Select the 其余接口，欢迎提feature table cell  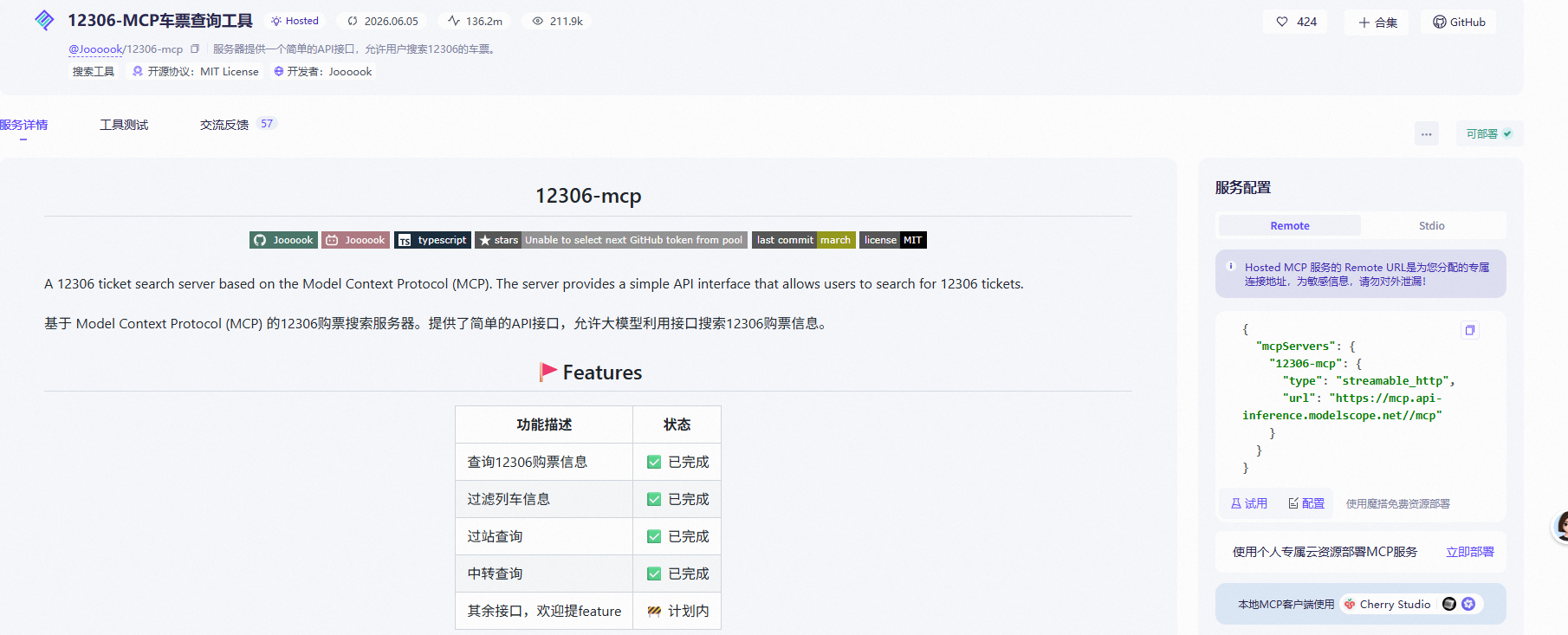pos(544,611)
